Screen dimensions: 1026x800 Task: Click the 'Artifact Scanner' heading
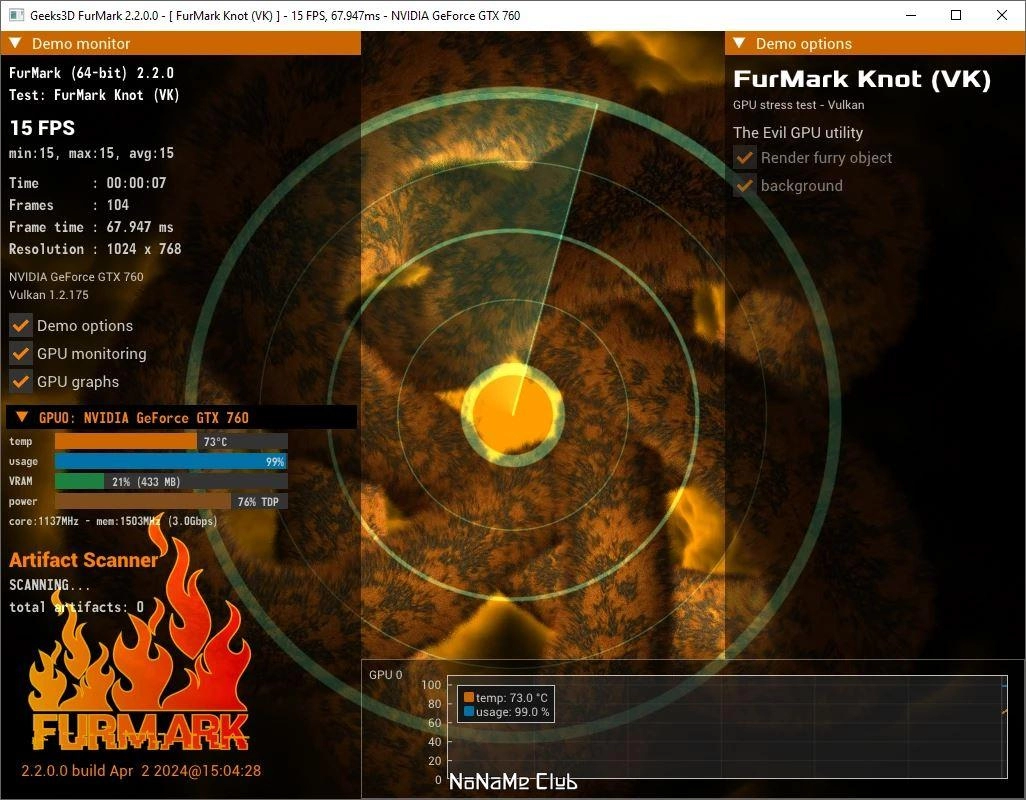pyautogui.click(x=84, y=559)
